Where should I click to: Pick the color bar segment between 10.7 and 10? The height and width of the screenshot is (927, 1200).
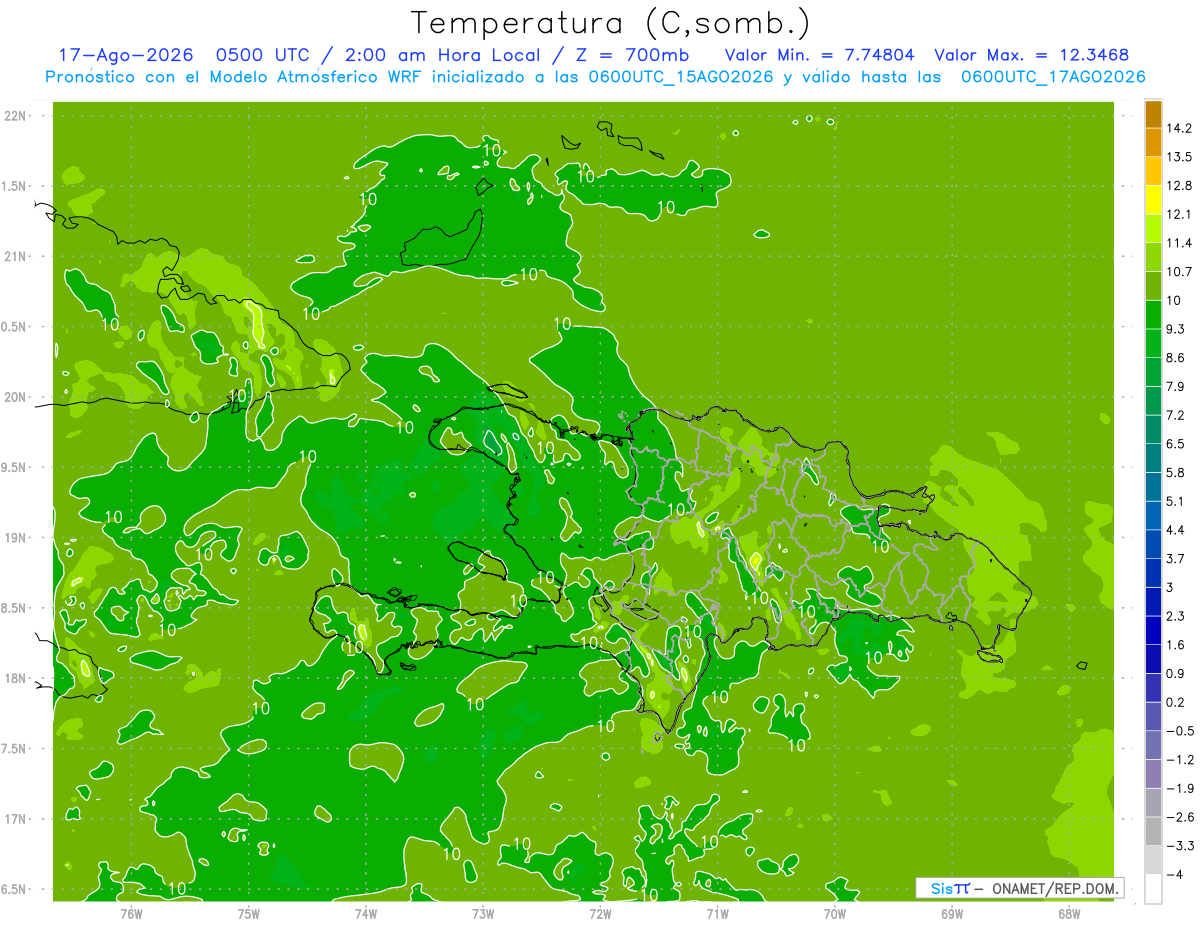pyautogui.click(x=1153, y=287)
